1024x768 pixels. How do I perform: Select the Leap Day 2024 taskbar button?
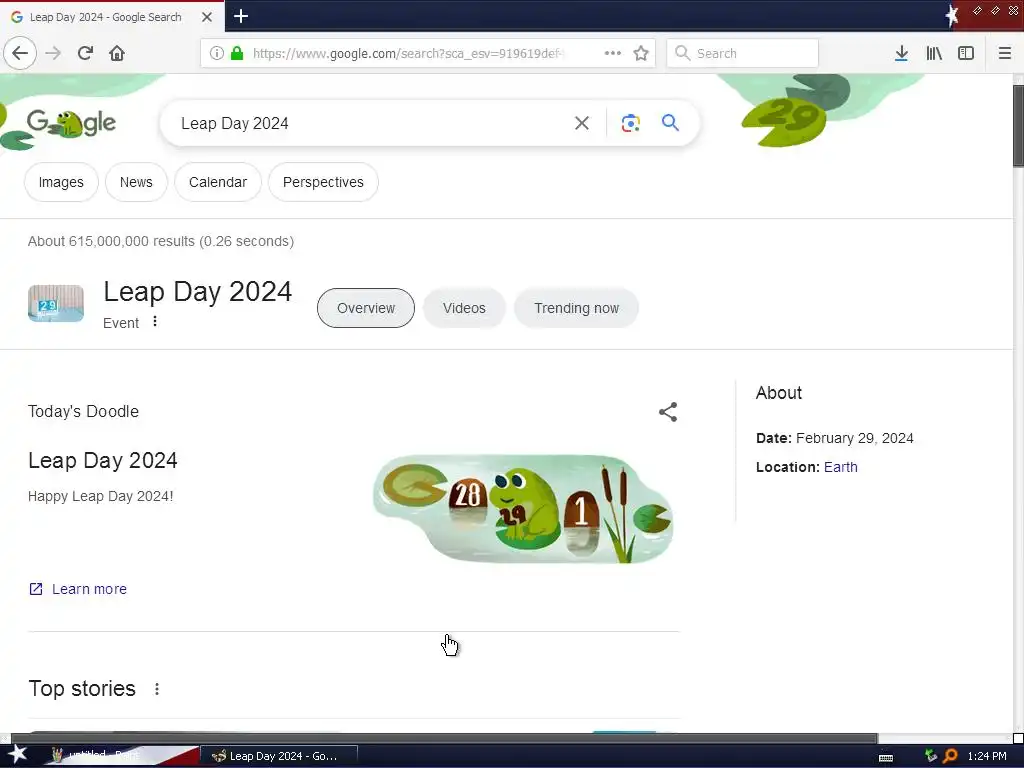point(280,756)
